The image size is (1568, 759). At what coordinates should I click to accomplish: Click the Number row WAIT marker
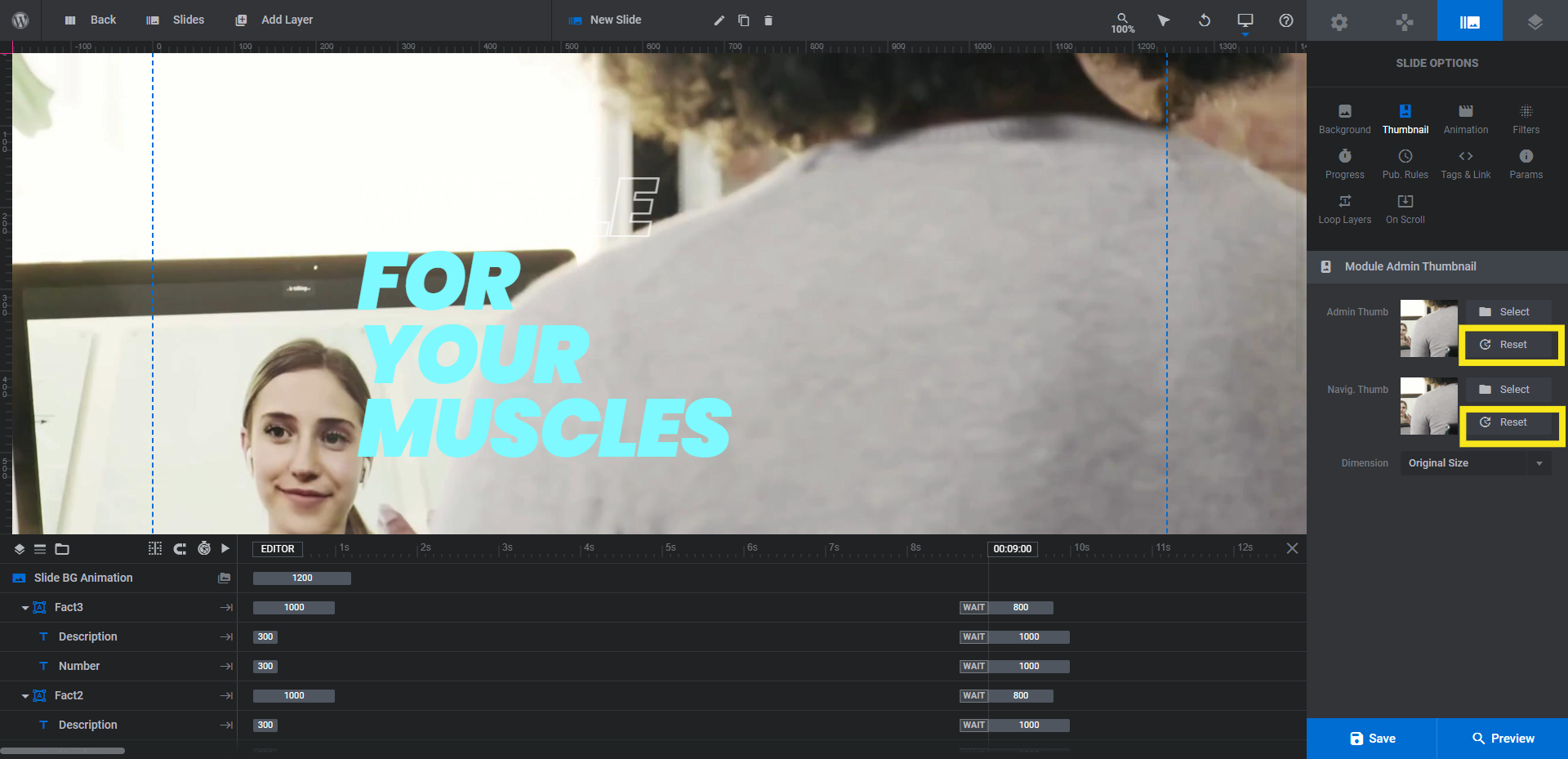coord(973,666)
